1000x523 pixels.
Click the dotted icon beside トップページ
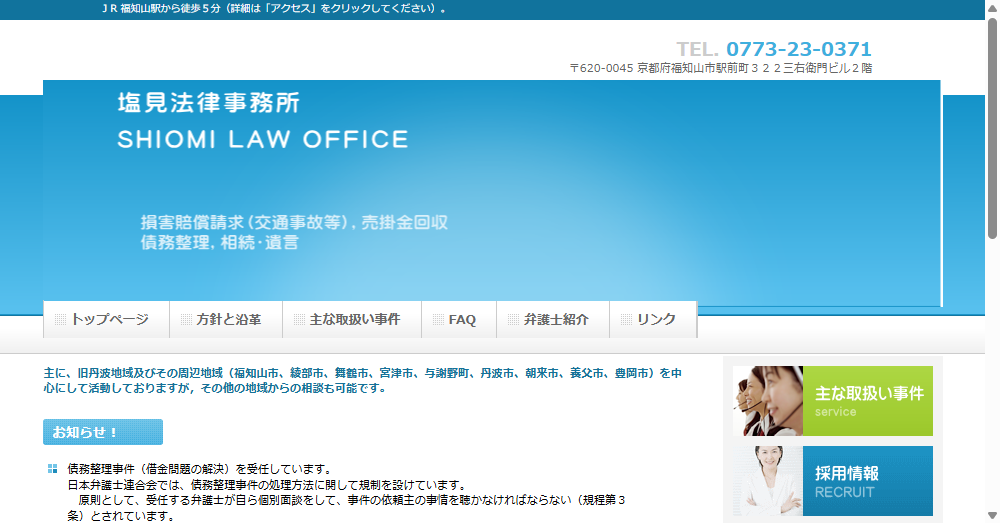[60, 320]
